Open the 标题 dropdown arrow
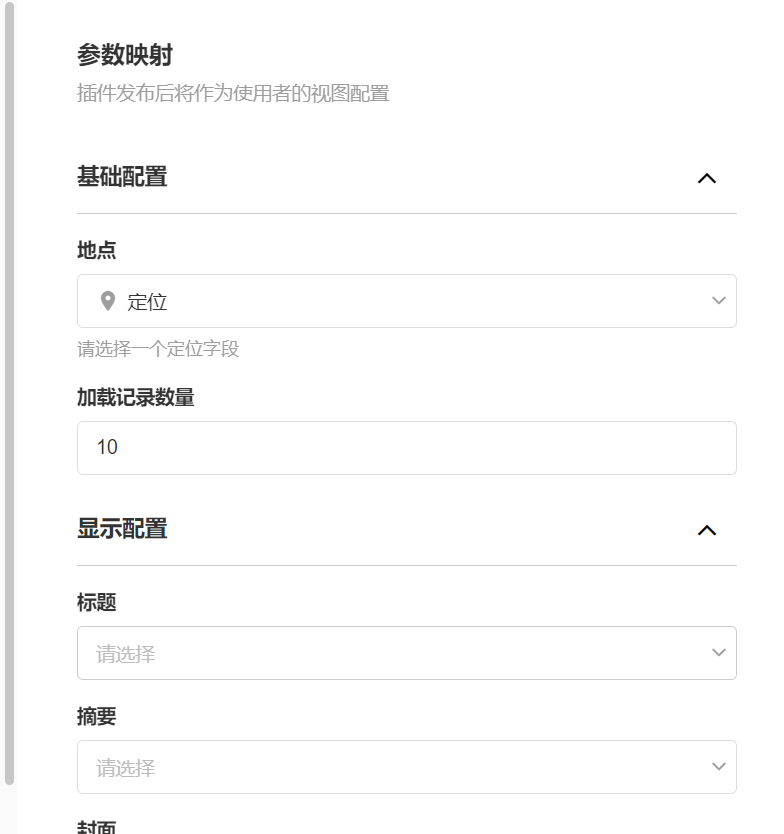Image resolution: width=784 pixels, height=834 pixels. 718,653
